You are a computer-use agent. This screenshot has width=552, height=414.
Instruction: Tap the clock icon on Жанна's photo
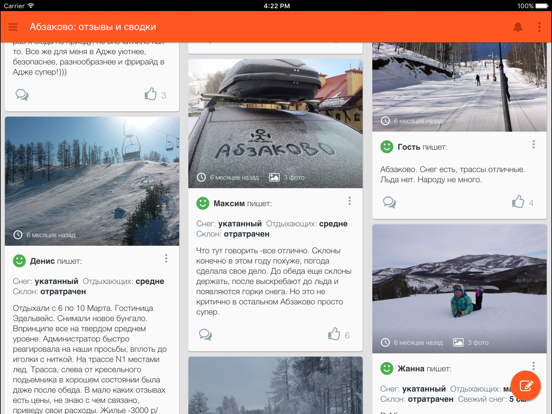click(385, 342)
